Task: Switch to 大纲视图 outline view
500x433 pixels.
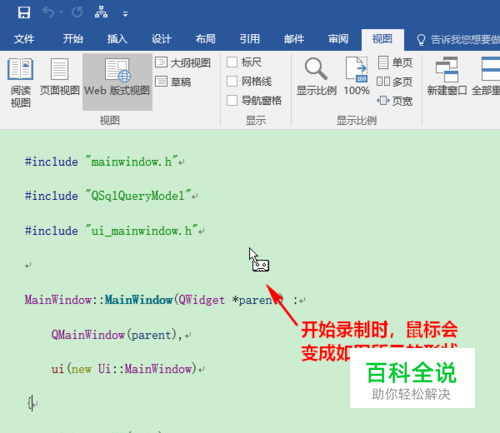Action: [x=183, y=63]
